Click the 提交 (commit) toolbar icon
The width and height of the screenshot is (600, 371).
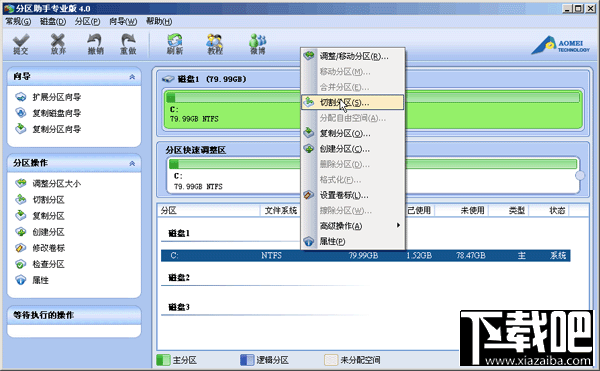pyautogui.click(x=21, y=44)
